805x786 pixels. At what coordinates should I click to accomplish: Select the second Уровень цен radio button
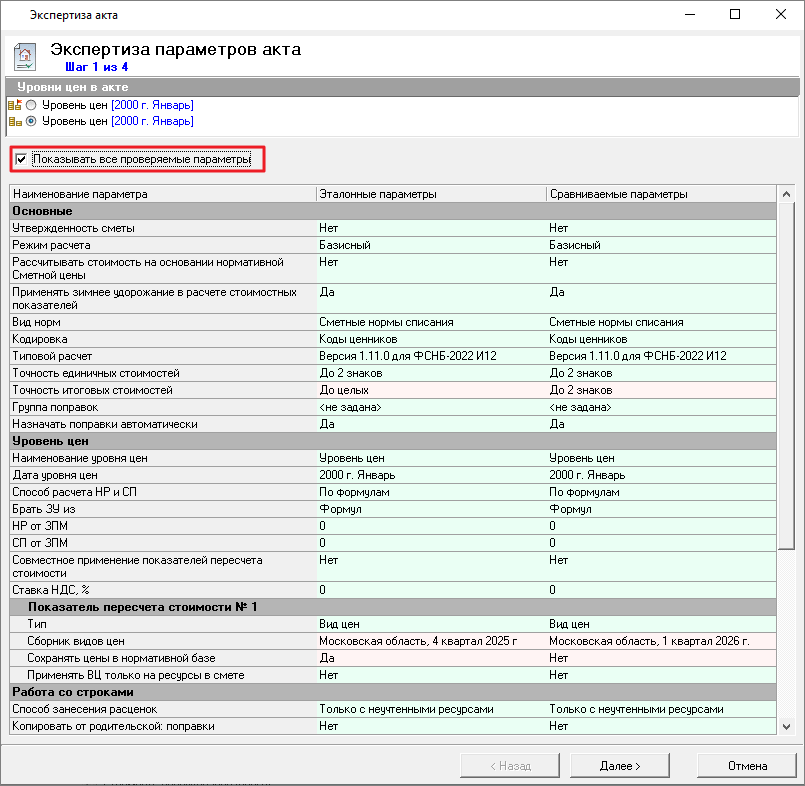point(31,121)
